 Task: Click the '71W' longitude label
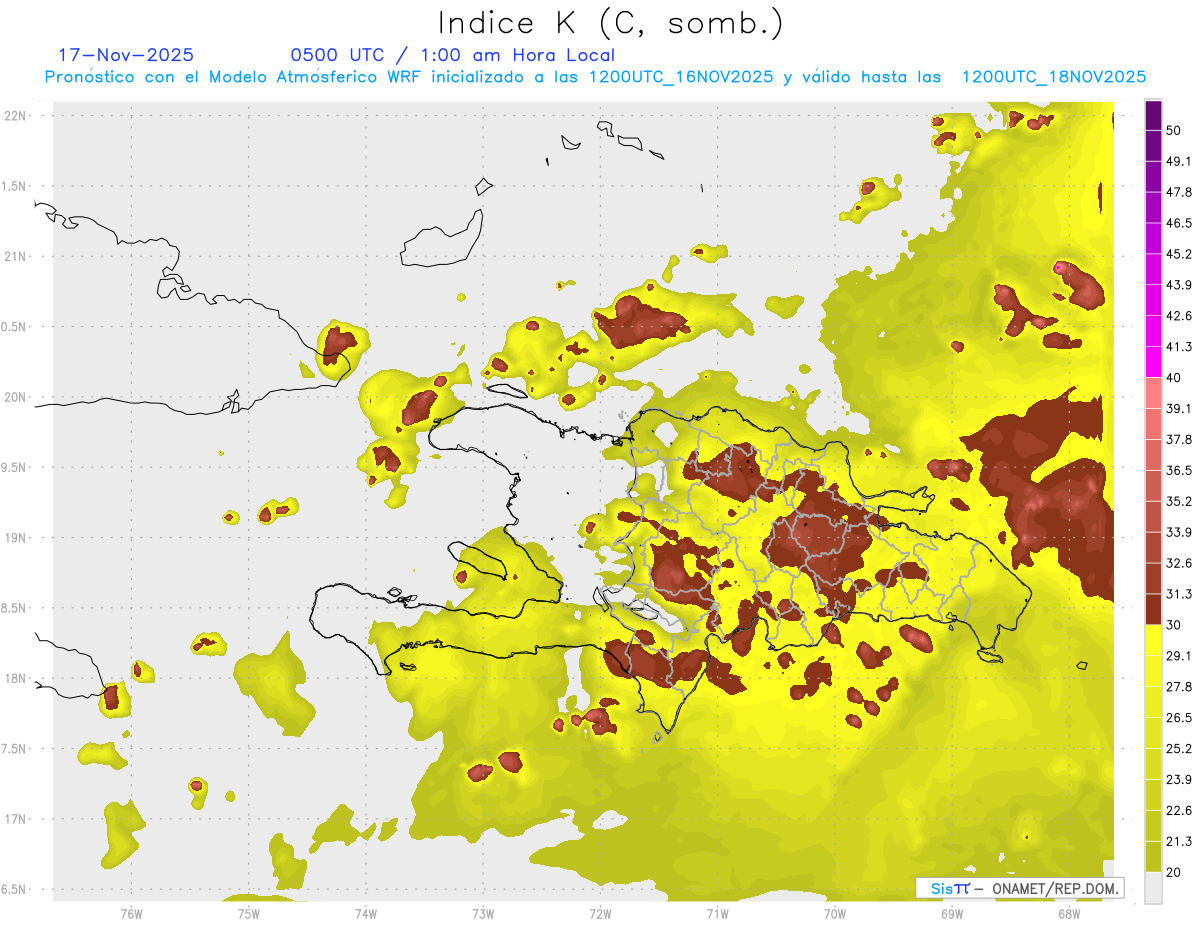[717, 914]
